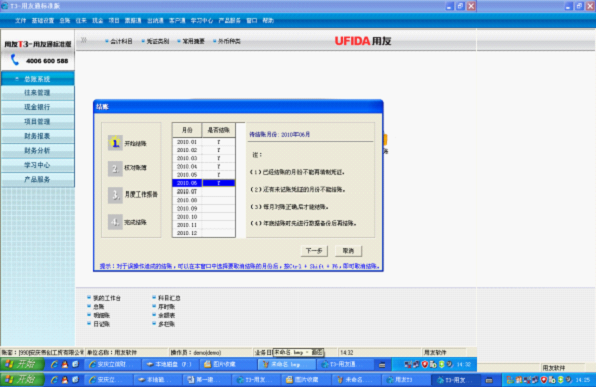The width and height of the screenshot is (596, 387).
Task: Click the blue phone icon beside 4006 600 588
Action: click(x=15, y=60)
